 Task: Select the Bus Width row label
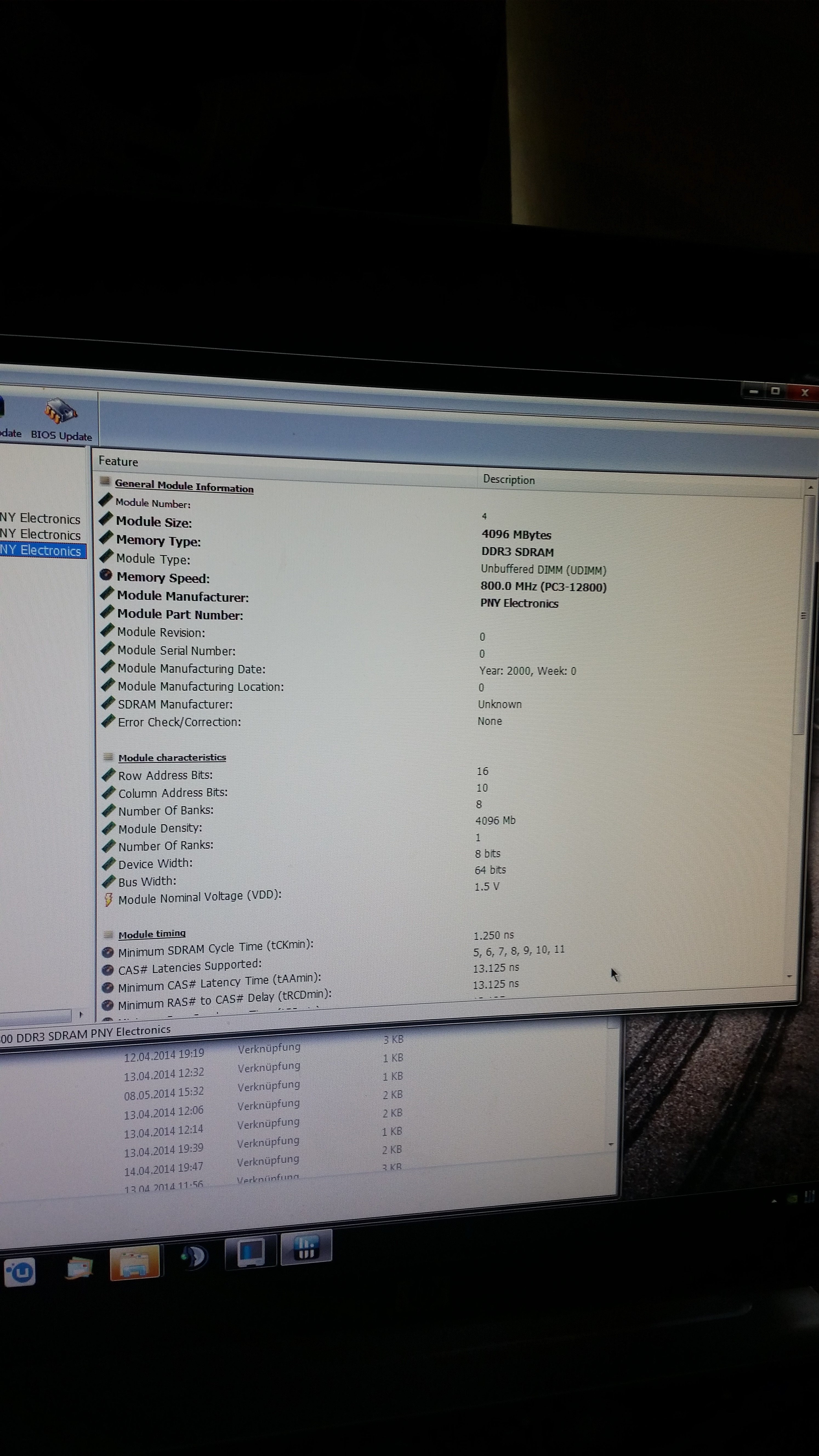(x=147, y=881)
